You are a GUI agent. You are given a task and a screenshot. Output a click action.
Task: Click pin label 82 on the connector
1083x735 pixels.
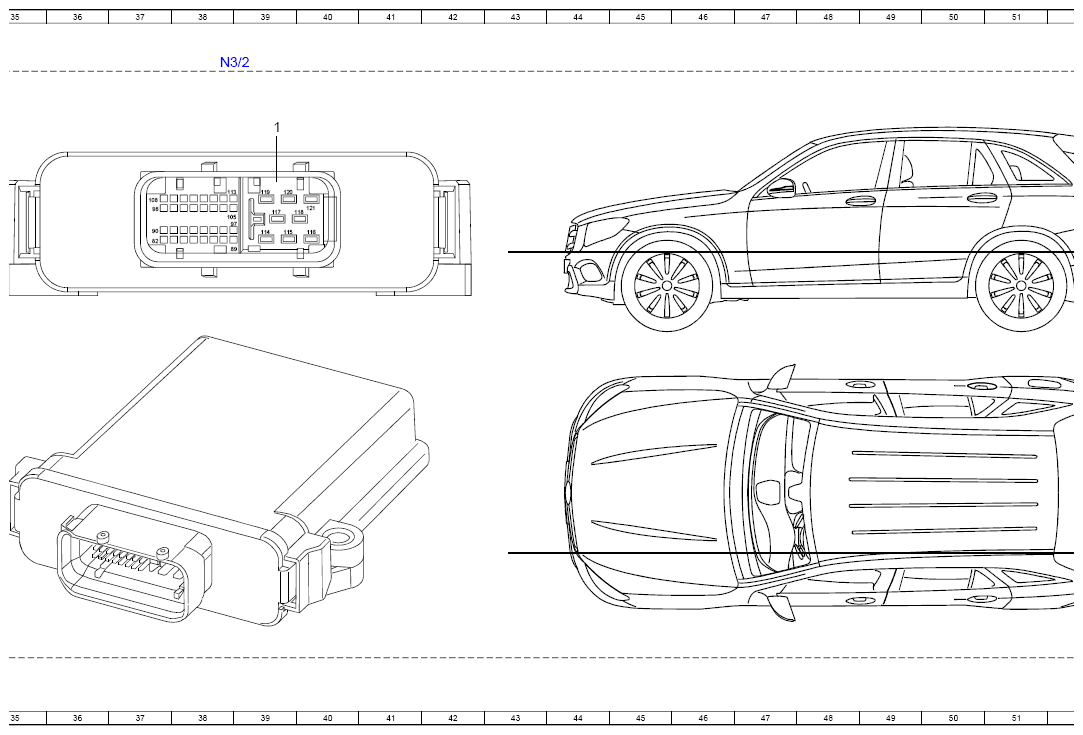[x=155, y=240]
